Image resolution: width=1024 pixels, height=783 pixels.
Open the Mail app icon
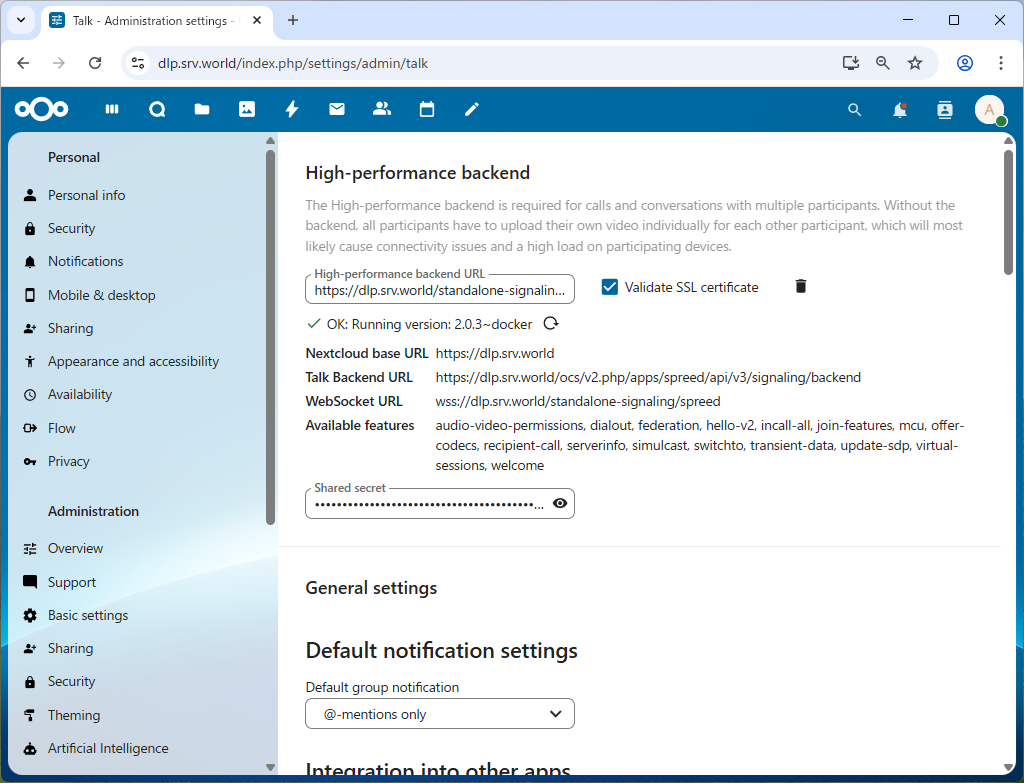click(337, 110)
